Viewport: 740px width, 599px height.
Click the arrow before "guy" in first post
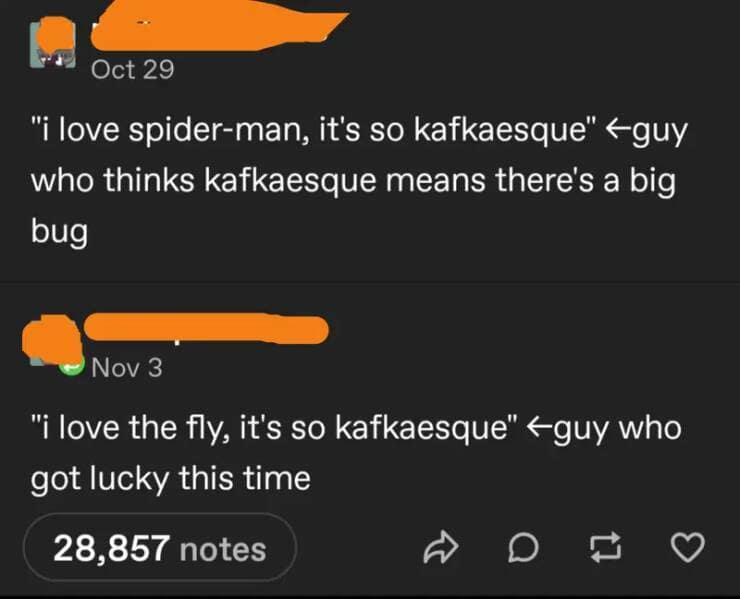[x=618, y=130]
